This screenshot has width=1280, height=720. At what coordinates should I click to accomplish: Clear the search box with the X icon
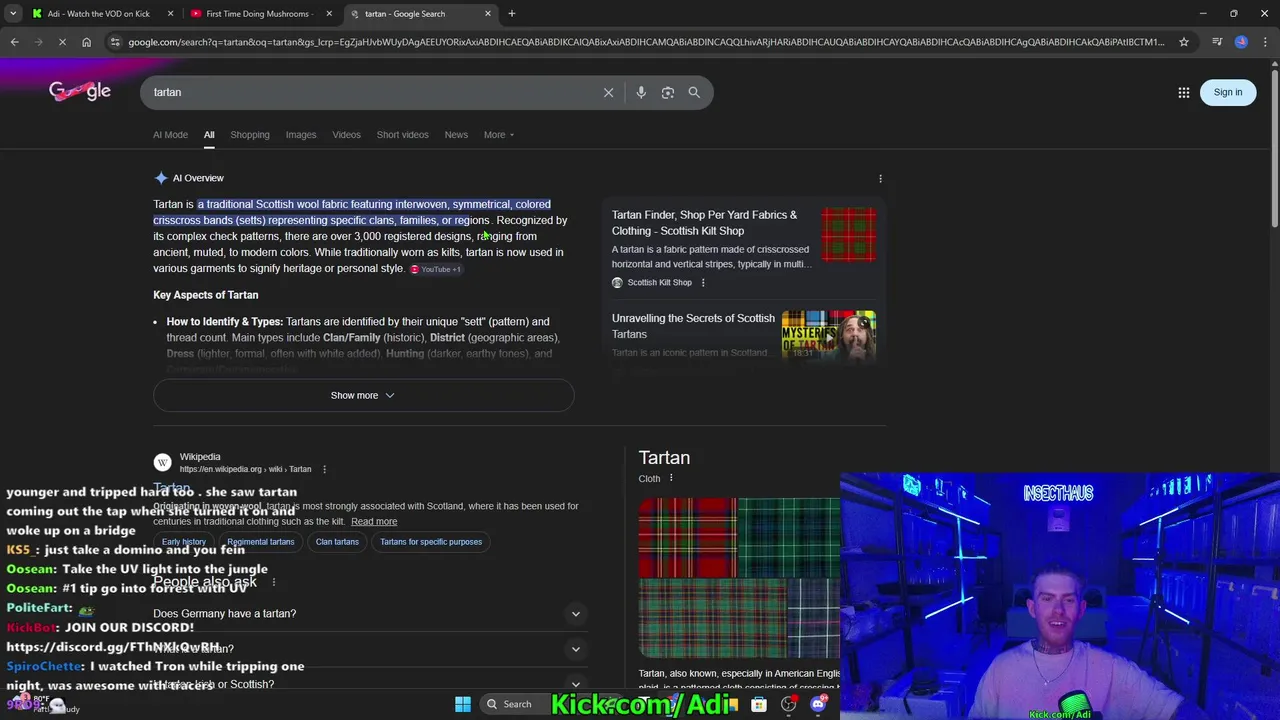coord(608,92)
